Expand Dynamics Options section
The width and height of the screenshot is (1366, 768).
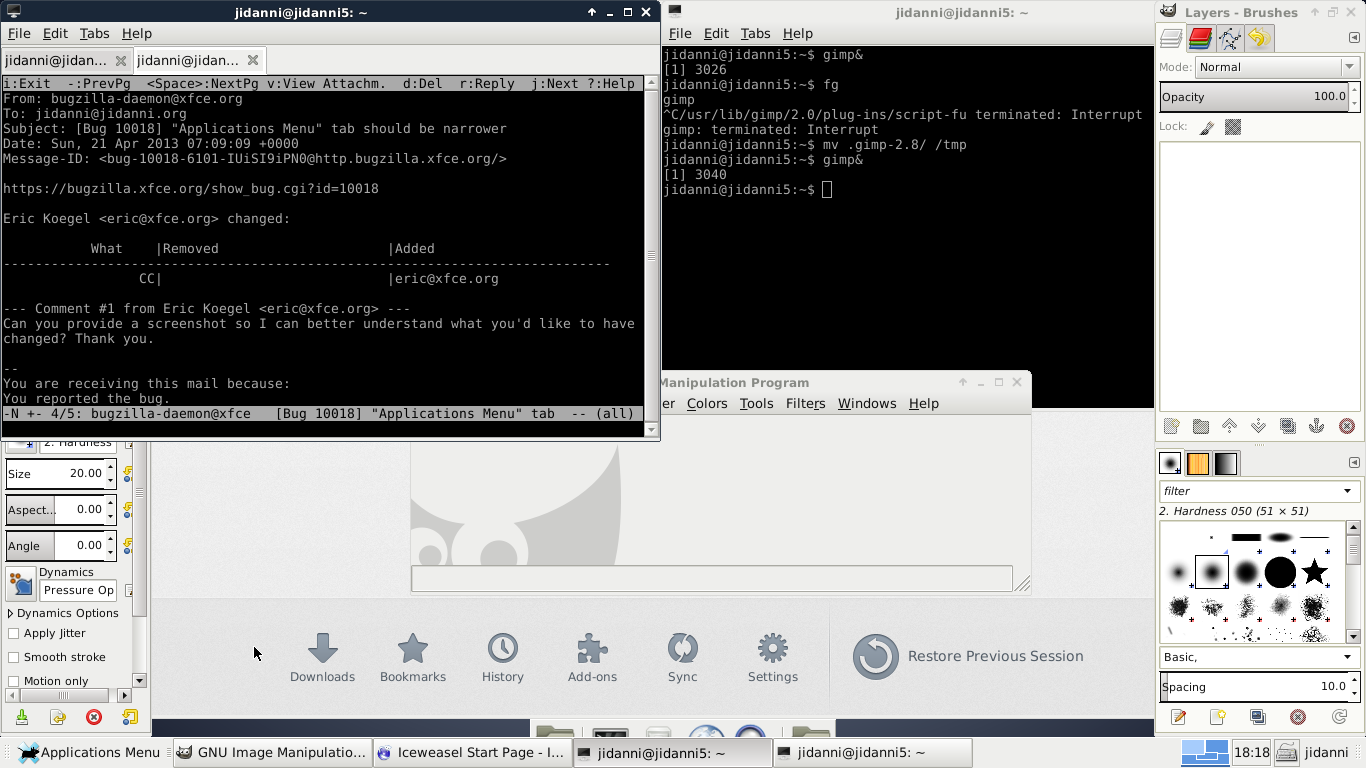click(11, 613)
